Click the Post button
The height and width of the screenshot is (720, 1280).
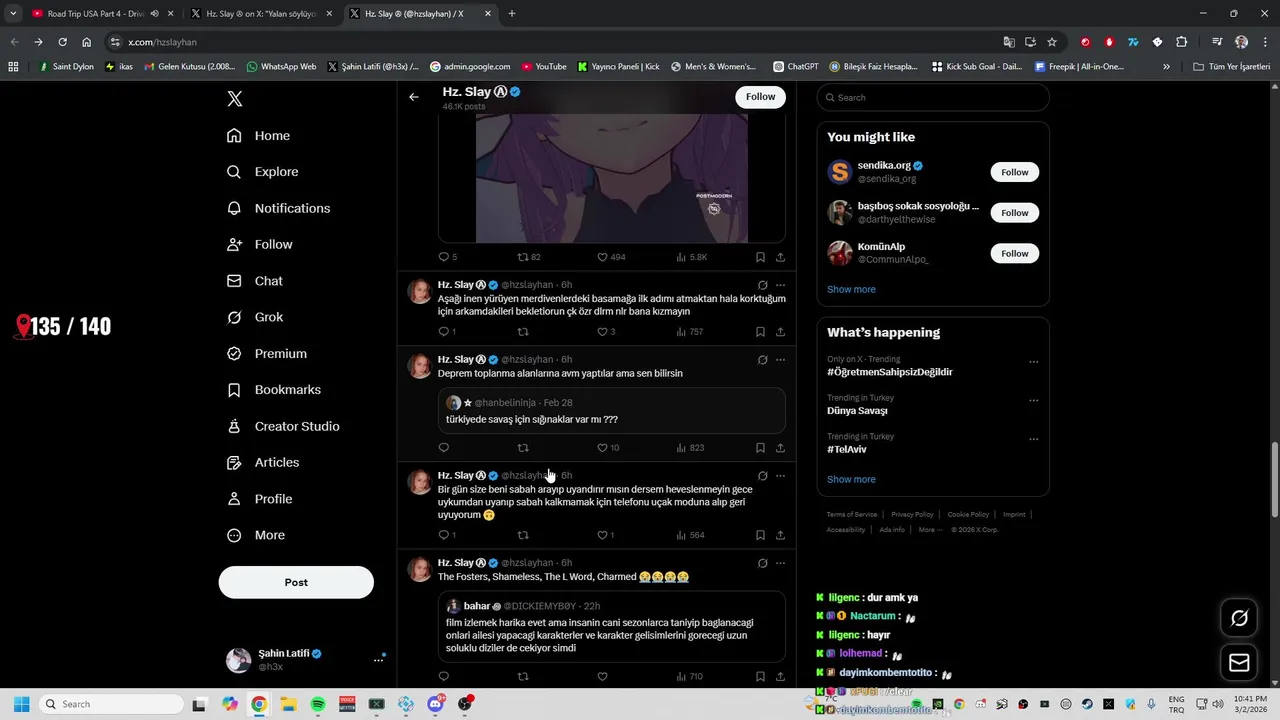[x=296, y=582]
